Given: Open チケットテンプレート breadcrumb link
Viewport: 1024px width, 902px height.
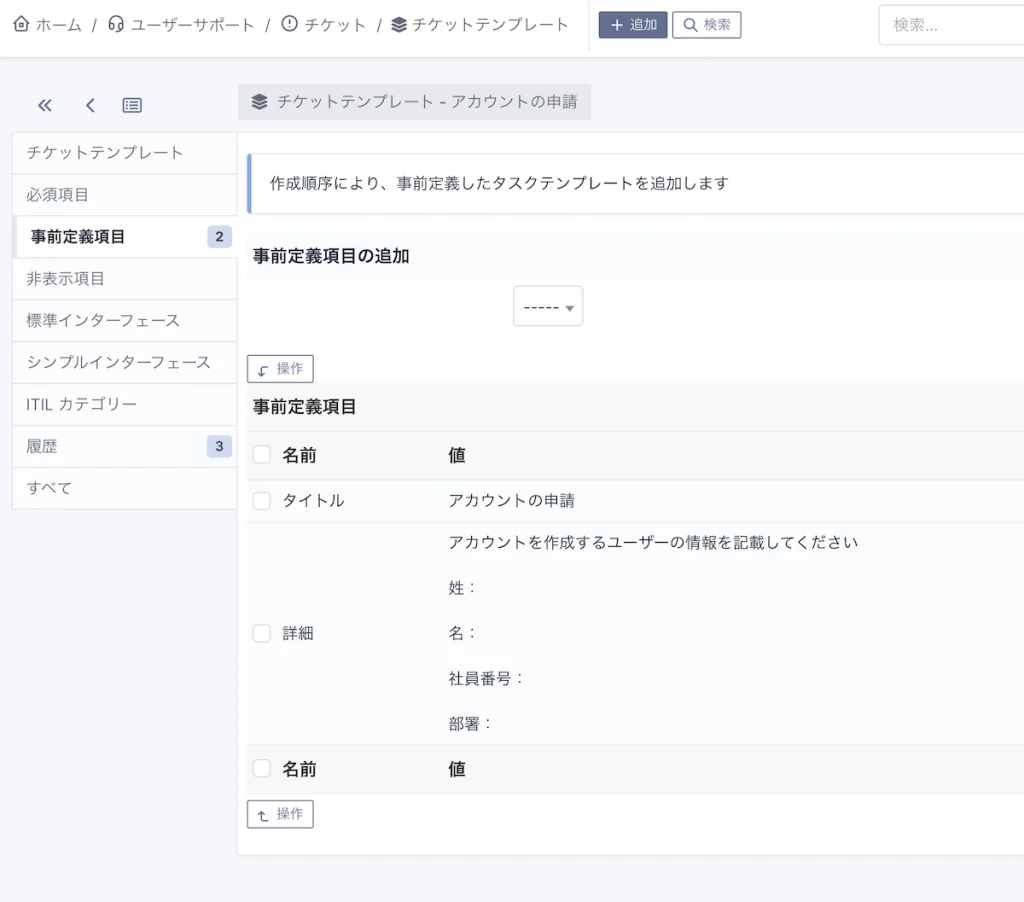Looking at the screenshot, I should (x=490, y=25).
